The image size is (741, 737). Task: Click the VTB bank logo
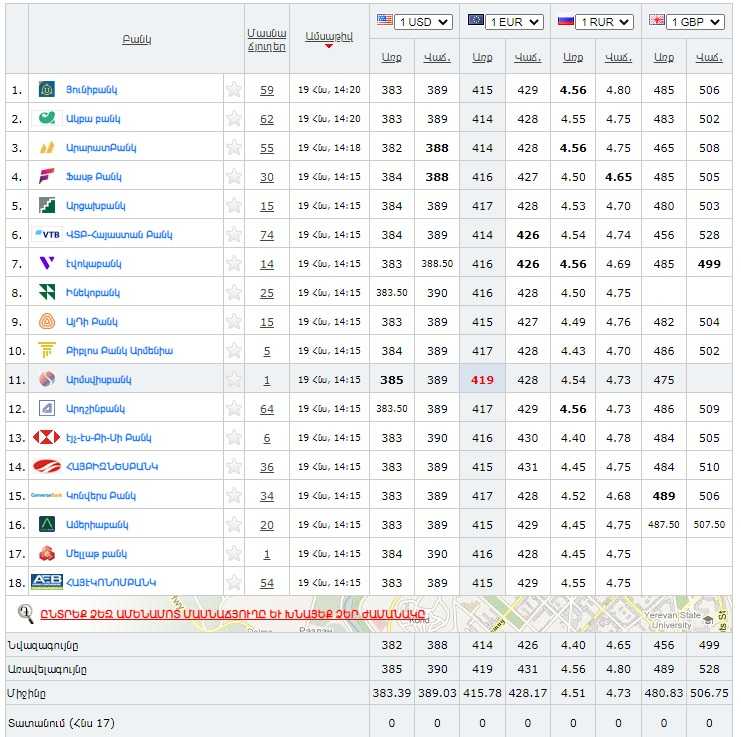[x=46, y=235]
